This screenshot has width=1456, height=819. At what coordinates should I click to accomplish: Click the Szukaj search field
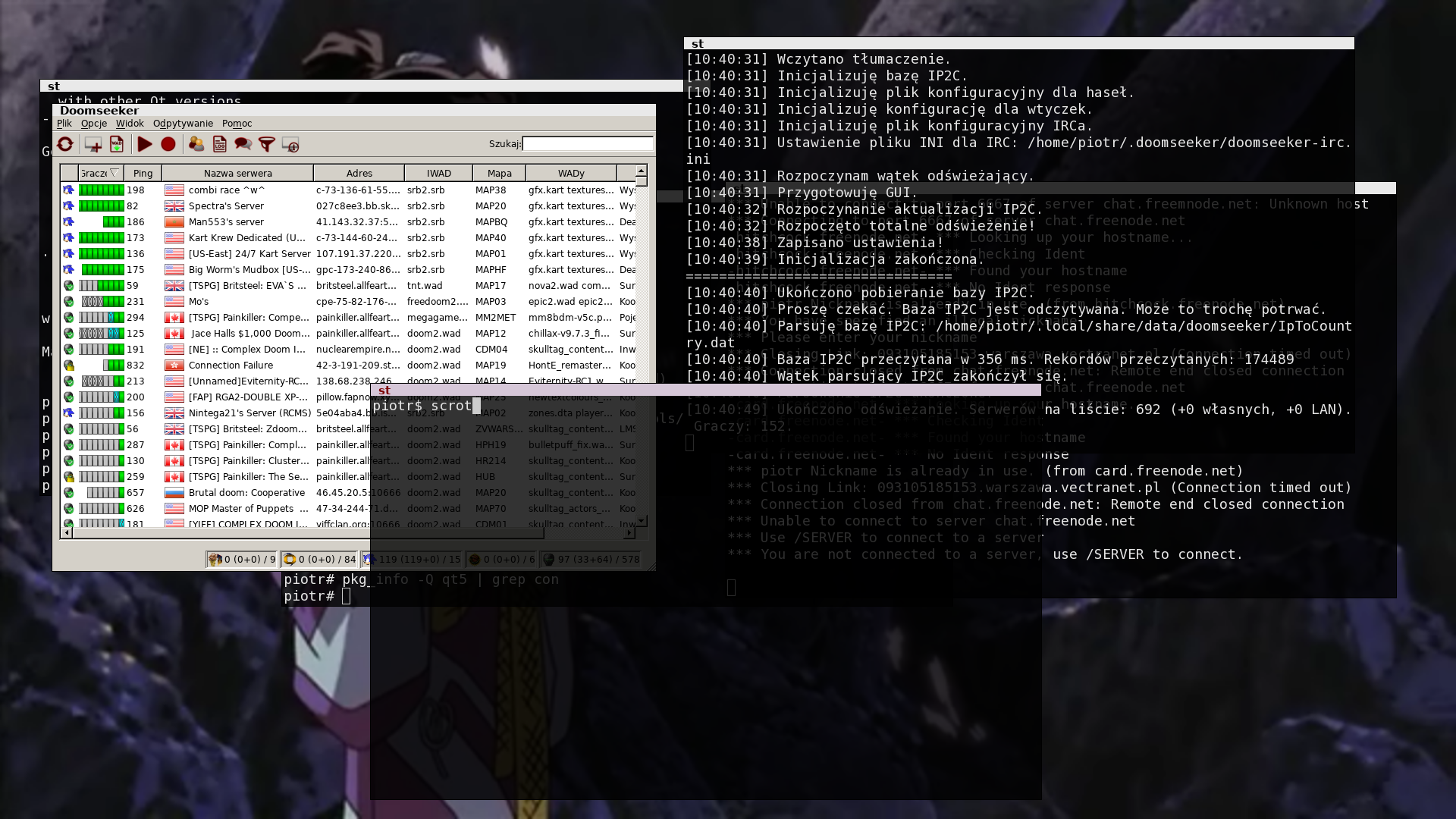(x=588, y=144)
